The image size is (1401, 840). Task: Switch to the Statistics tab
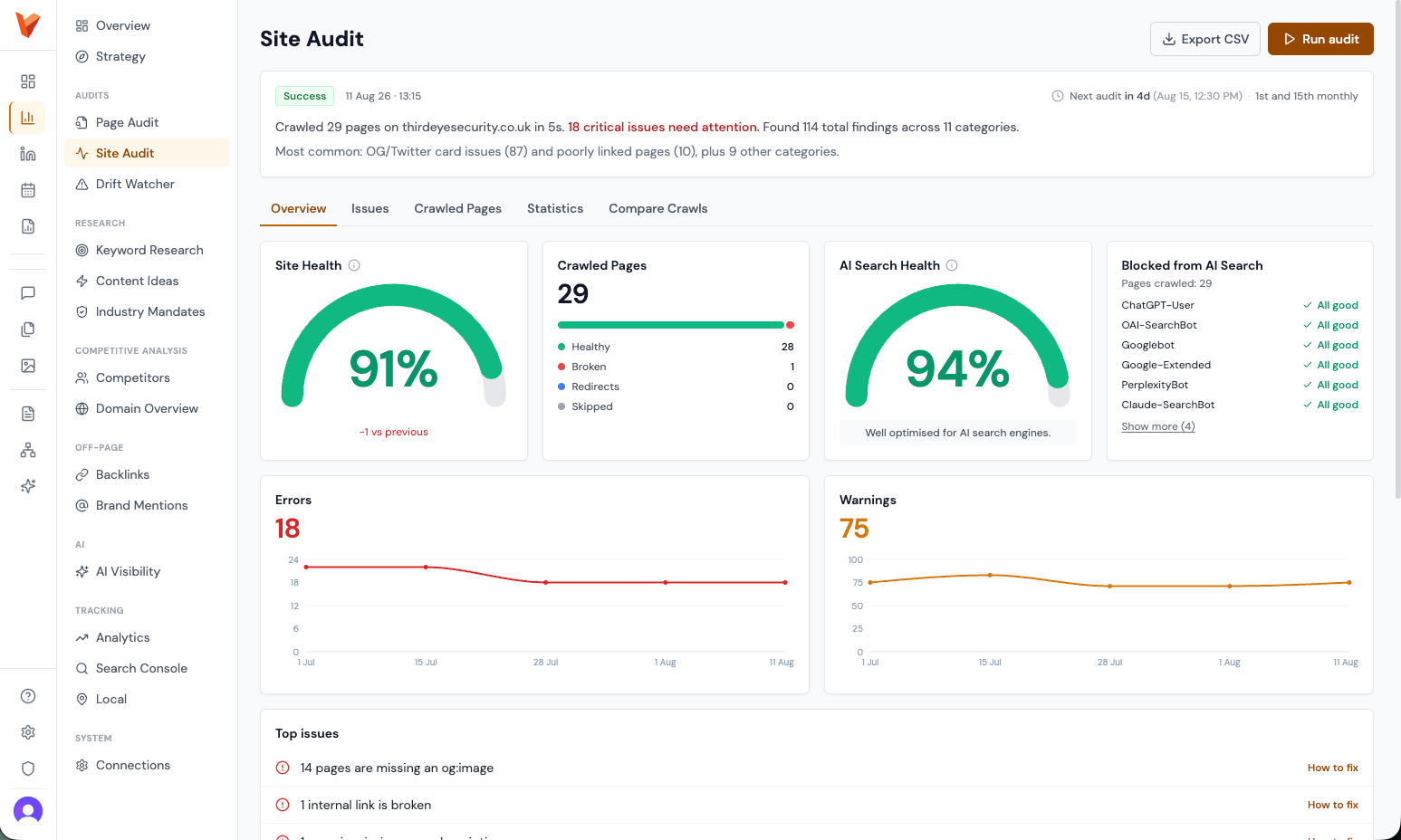pos(555,208)
